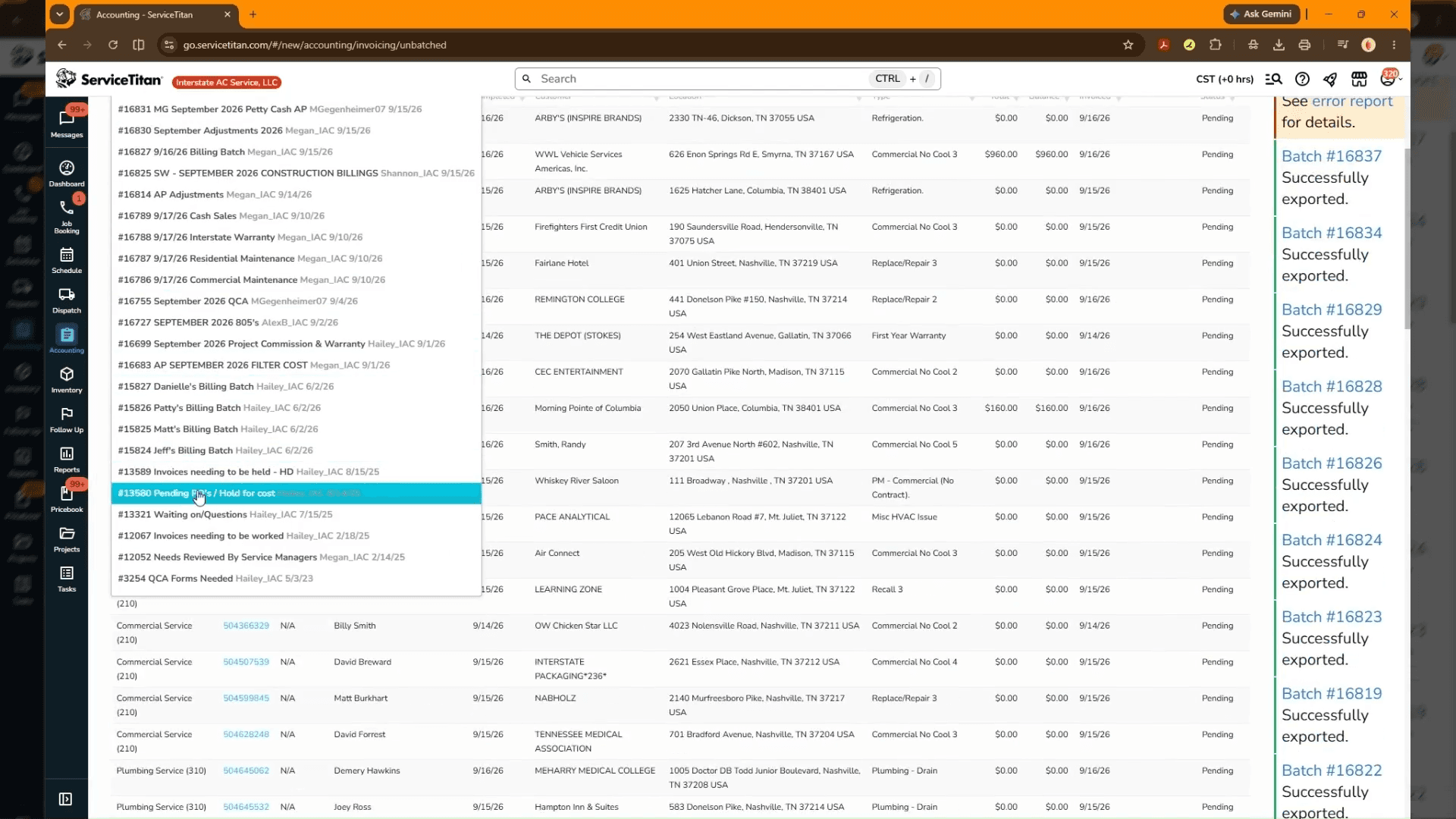
Task: Open the tab search dropdown arrow
Action: 59,14
